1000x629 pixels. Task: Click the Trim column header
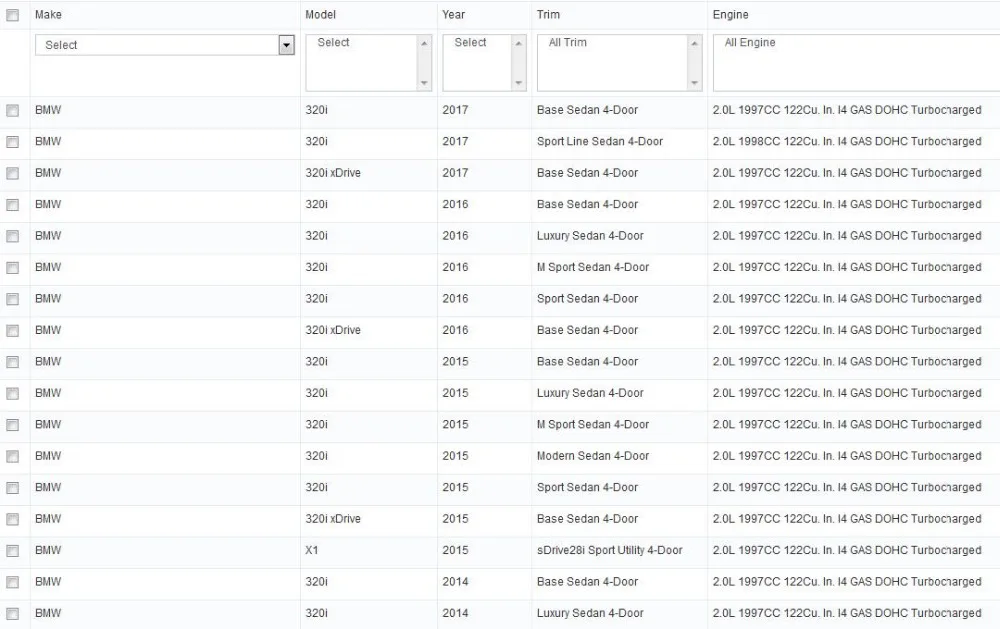coord(548,14)
